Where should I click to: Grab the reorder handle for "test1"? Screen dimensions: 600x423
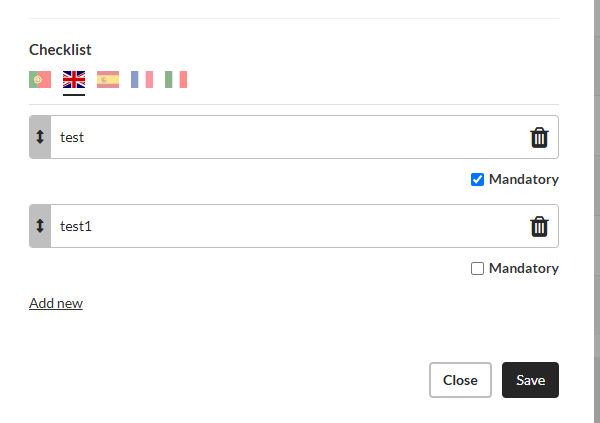point(40,226)
